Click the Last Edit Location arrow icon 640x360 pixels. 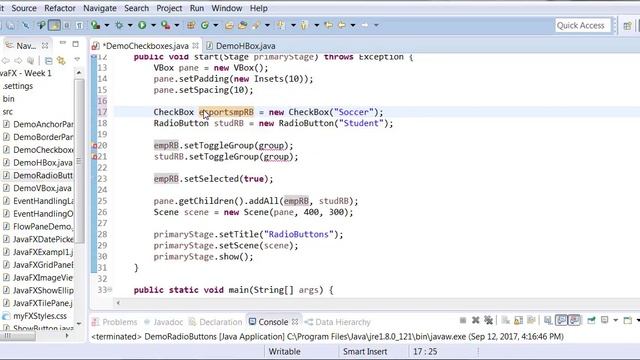pos(329,25)
